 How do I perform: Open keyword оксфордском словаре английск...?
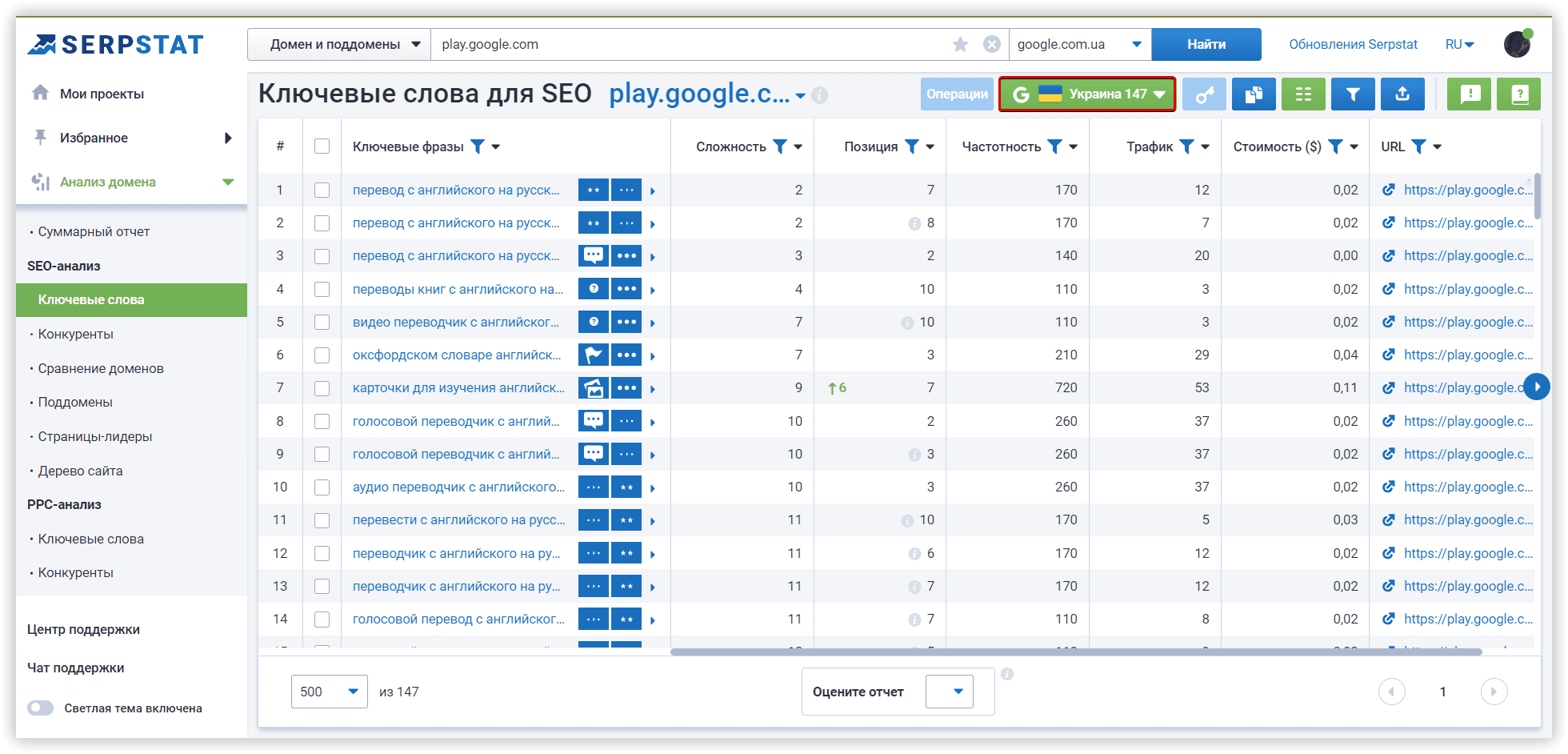[x=457, y=355]
